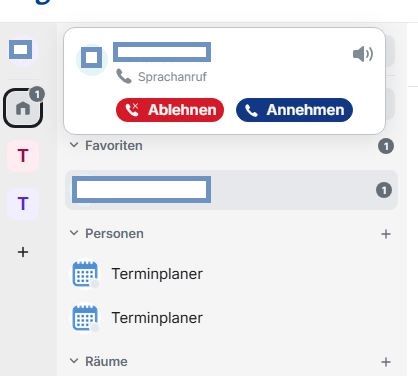The width and height of the screenshot is (418, 376).
Task: Open the first Terminplaner chat
Action: pyautogui.click(x=231, y=274)
